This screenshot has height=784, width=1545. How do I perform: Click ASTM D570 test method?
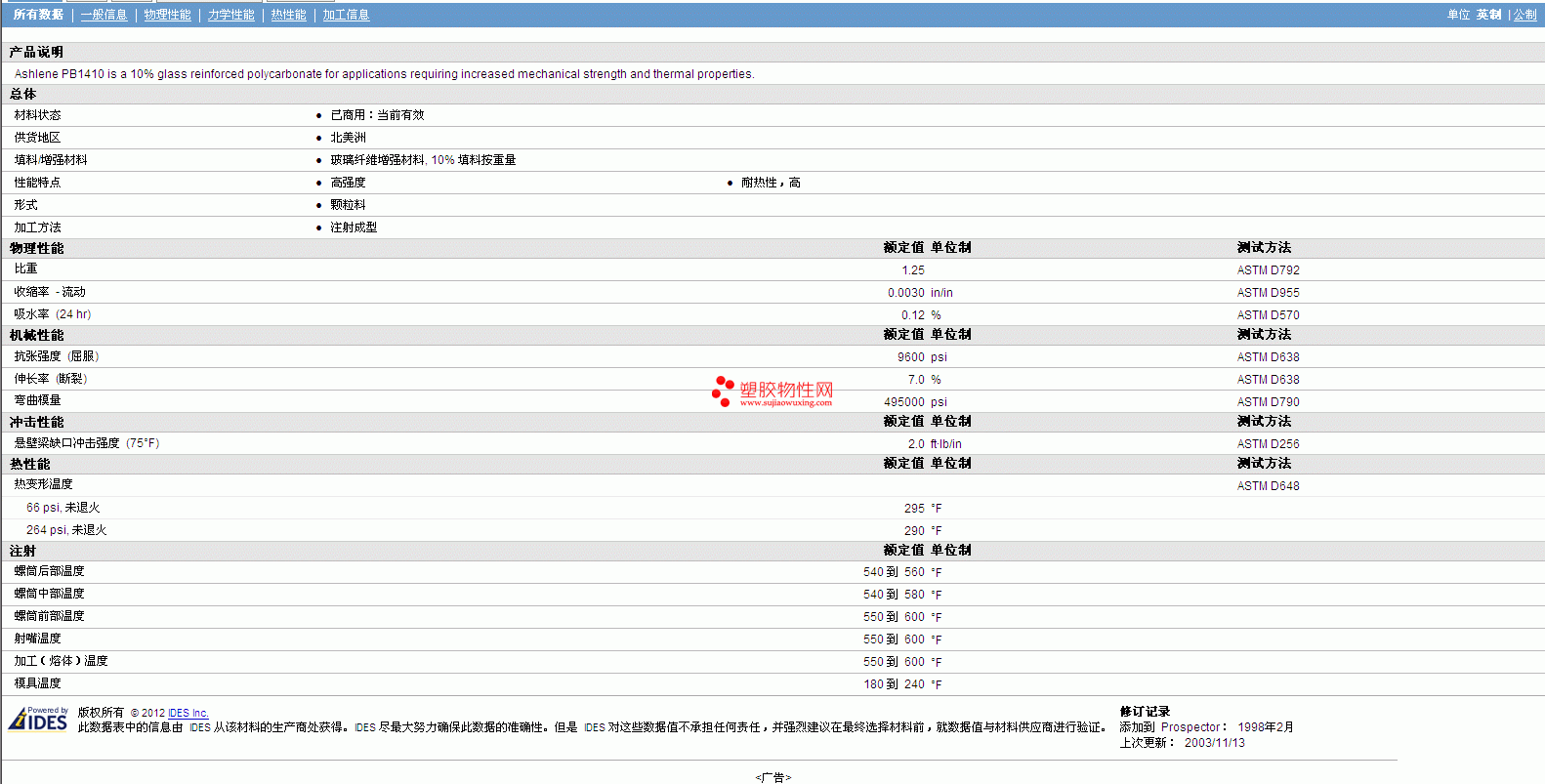coord(1268,315)
